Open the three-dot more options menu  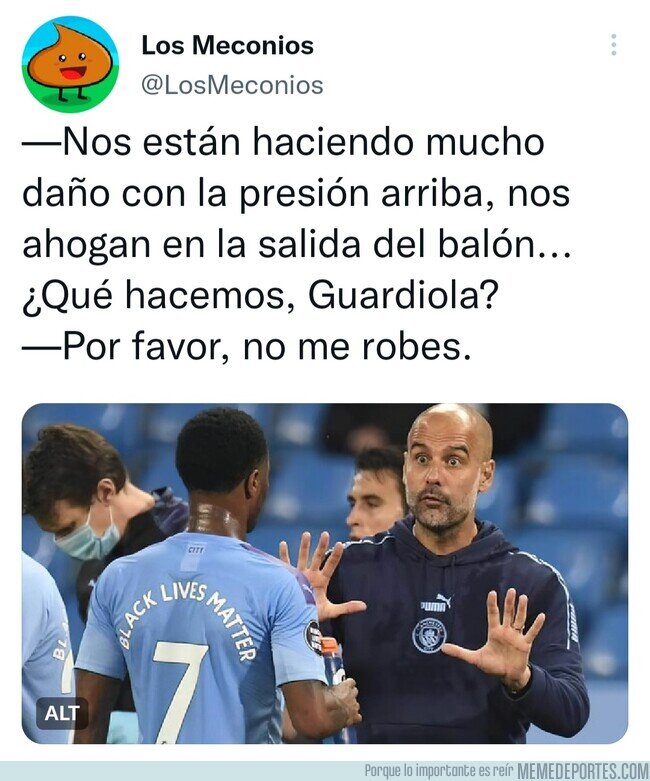tap(614, 45)
